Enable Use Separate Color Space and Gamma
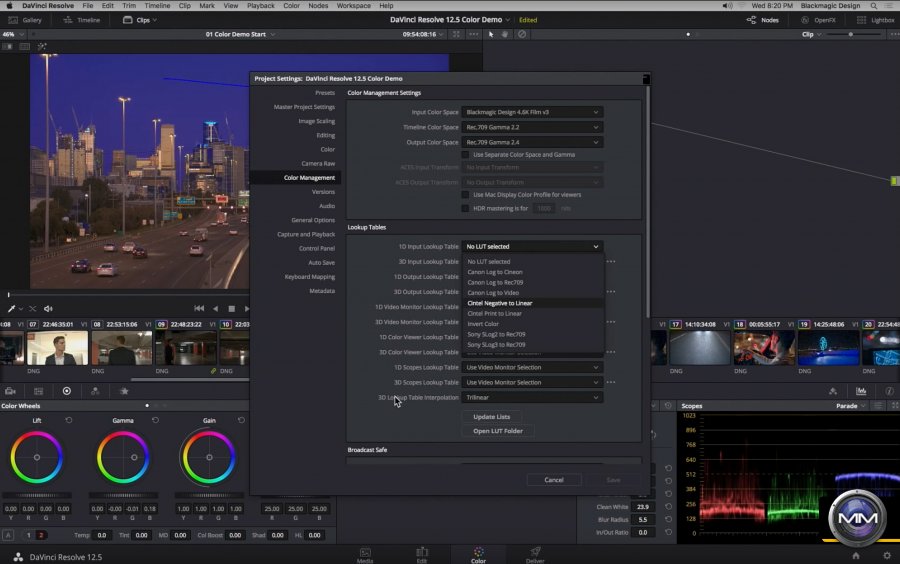 (465, 155)
